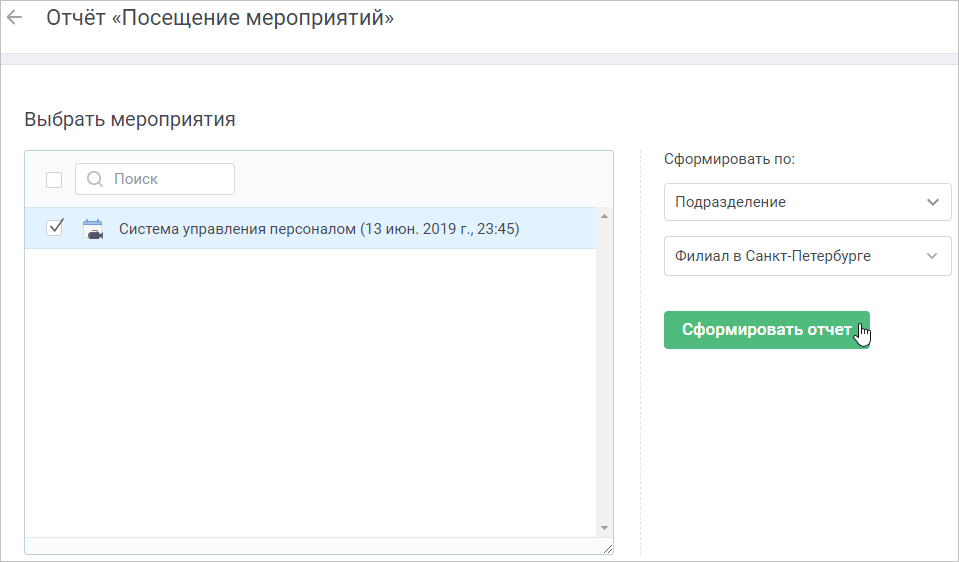Click the vertical scrollbar track of the events list
This screenshot has height=562, width=959.
604,372
